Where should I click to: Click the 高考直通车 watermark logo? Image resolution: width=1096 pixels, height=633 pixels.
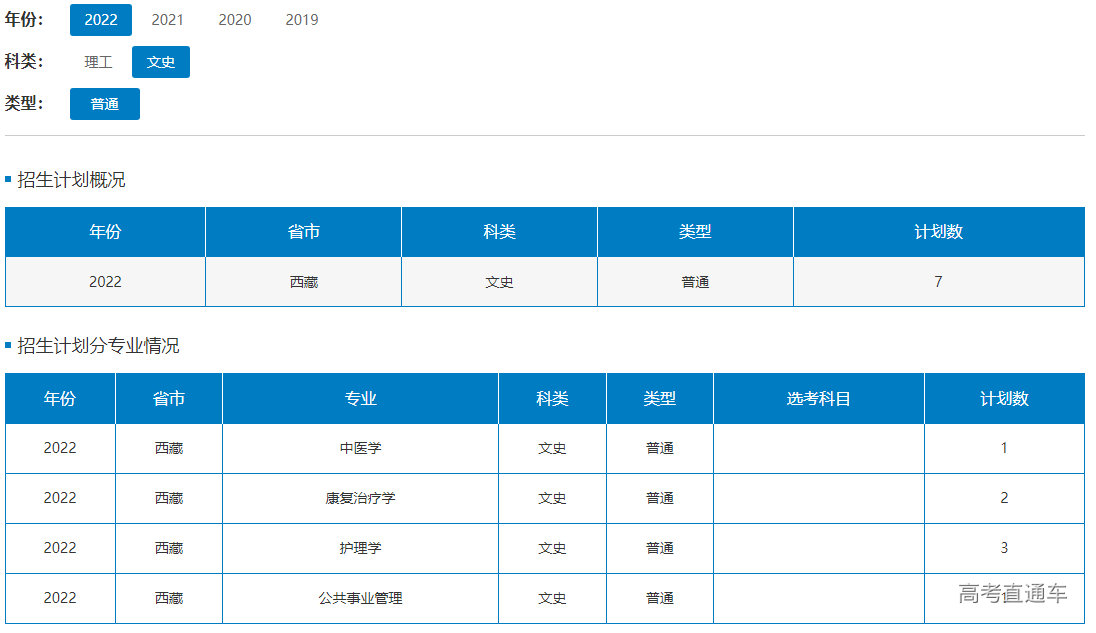click(x=1012, y=594)
